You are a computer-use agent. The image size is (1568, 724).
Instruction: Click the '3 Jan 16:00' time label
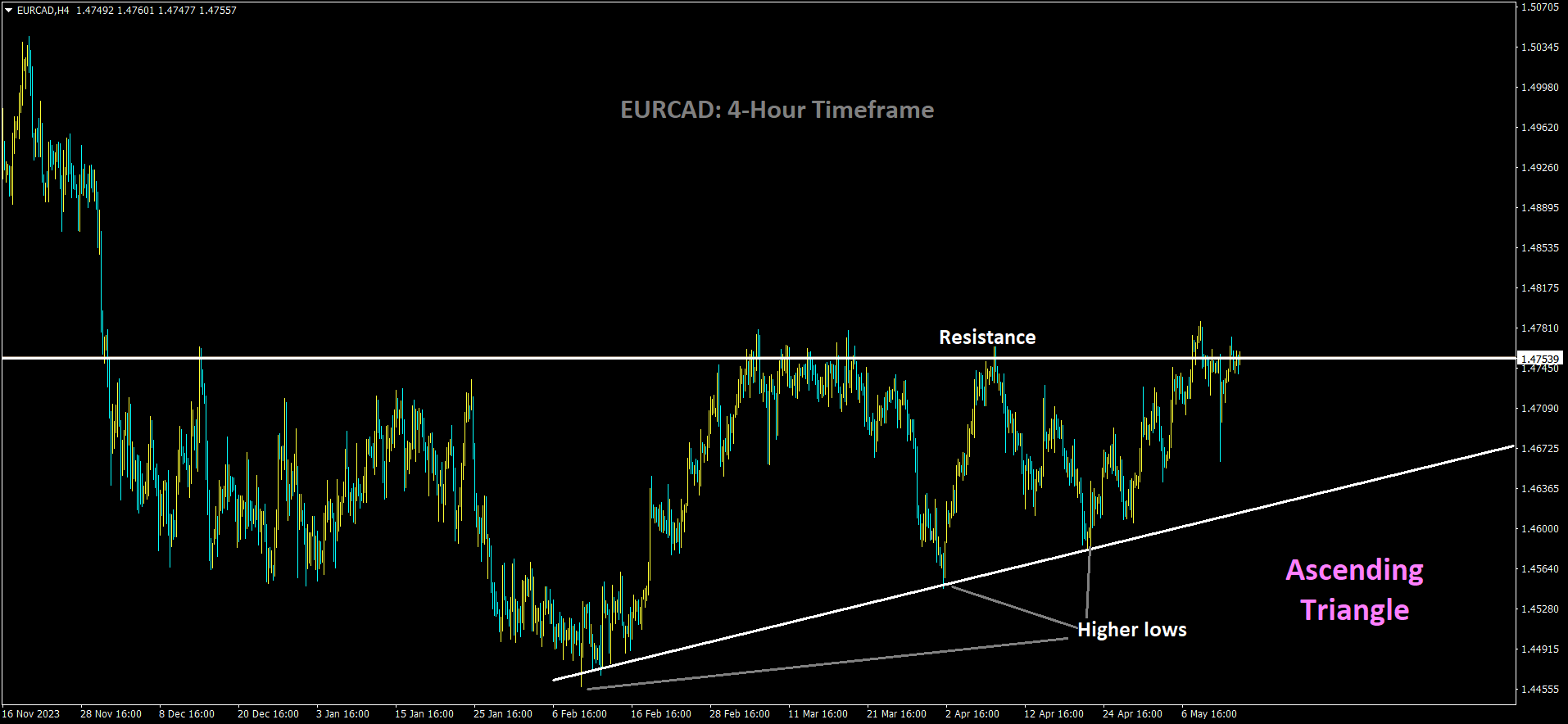point(342,713)
